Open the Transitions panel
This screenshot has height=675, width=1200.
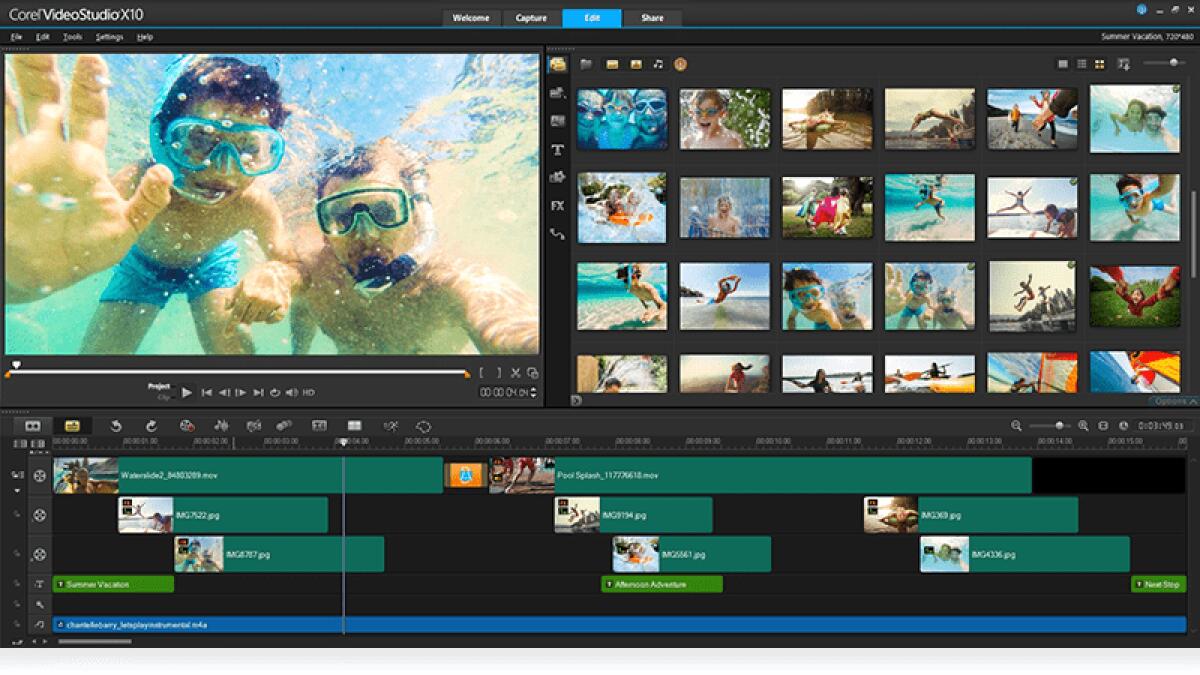point(558,121)
